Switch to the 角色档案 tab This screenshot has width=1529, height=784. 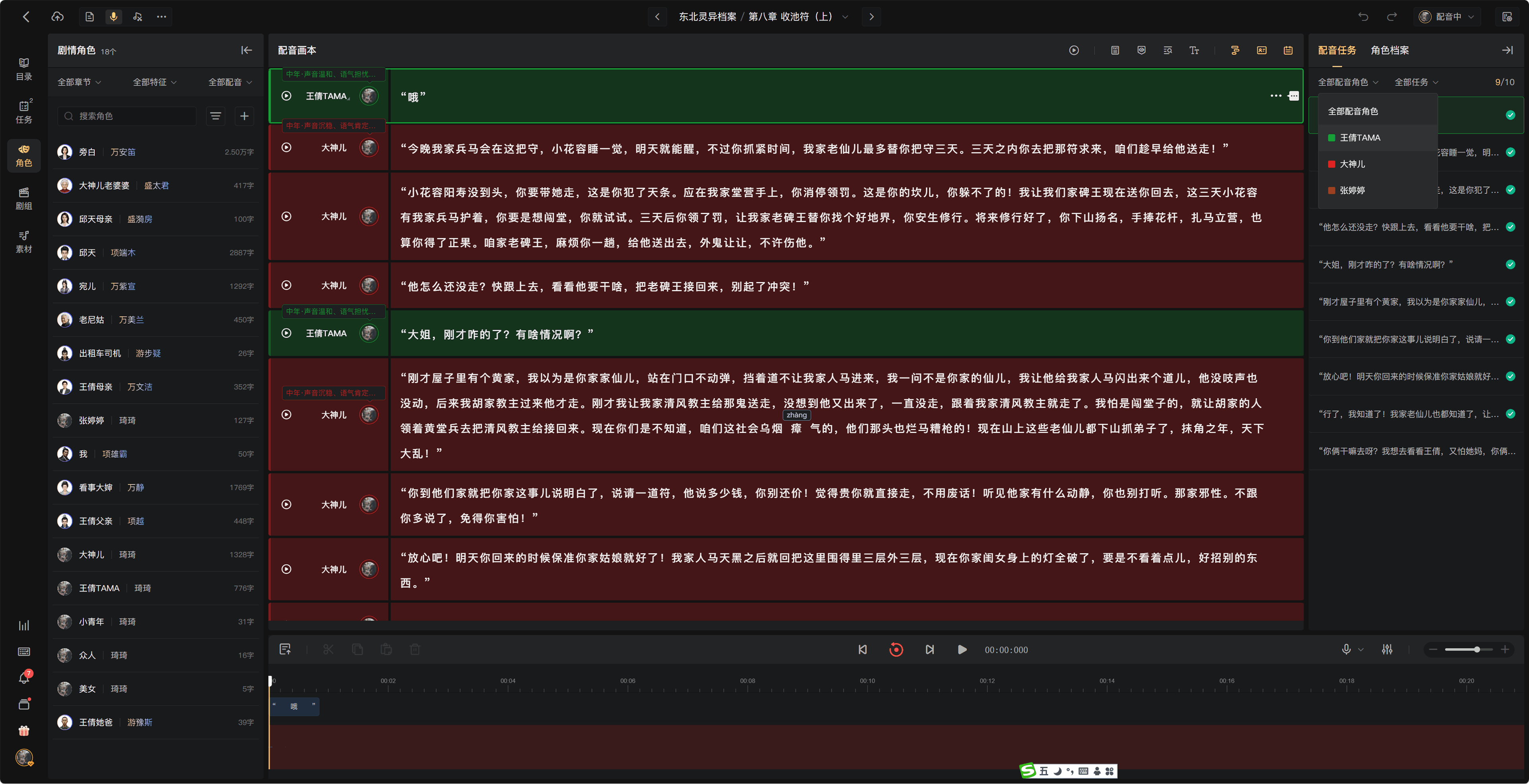point(1390,51)
